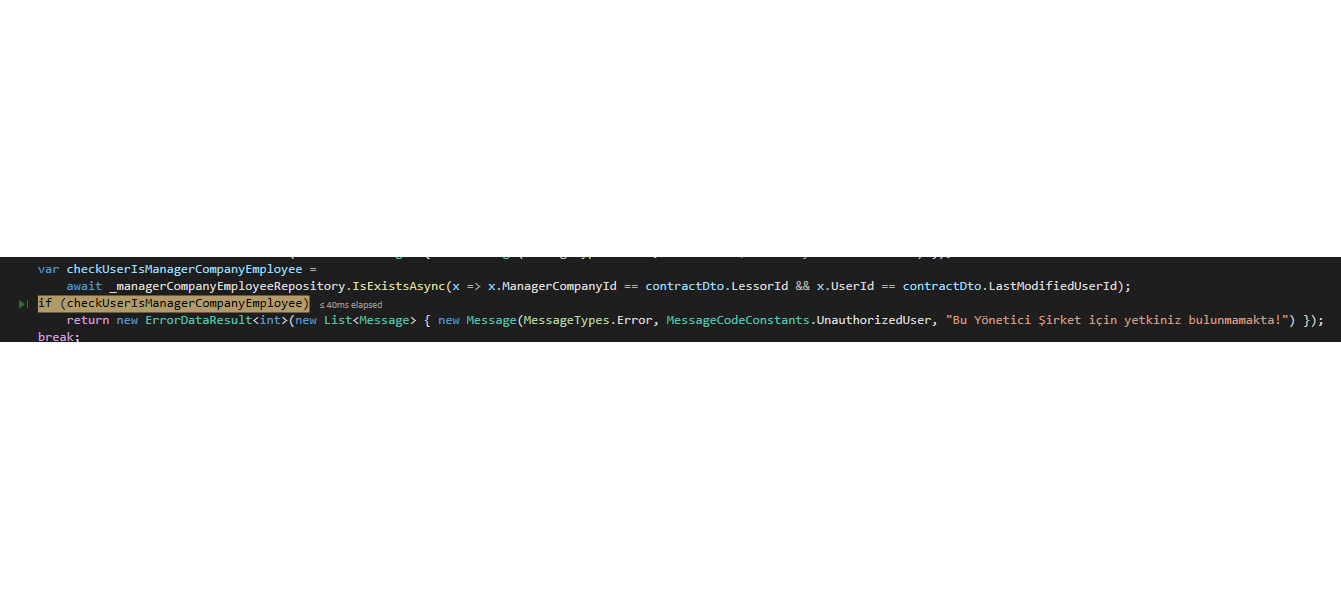The image size is (1341, 599).
Task: Click the ManagerCompanyId property in the lambda
Action: (x=559, y=286)
